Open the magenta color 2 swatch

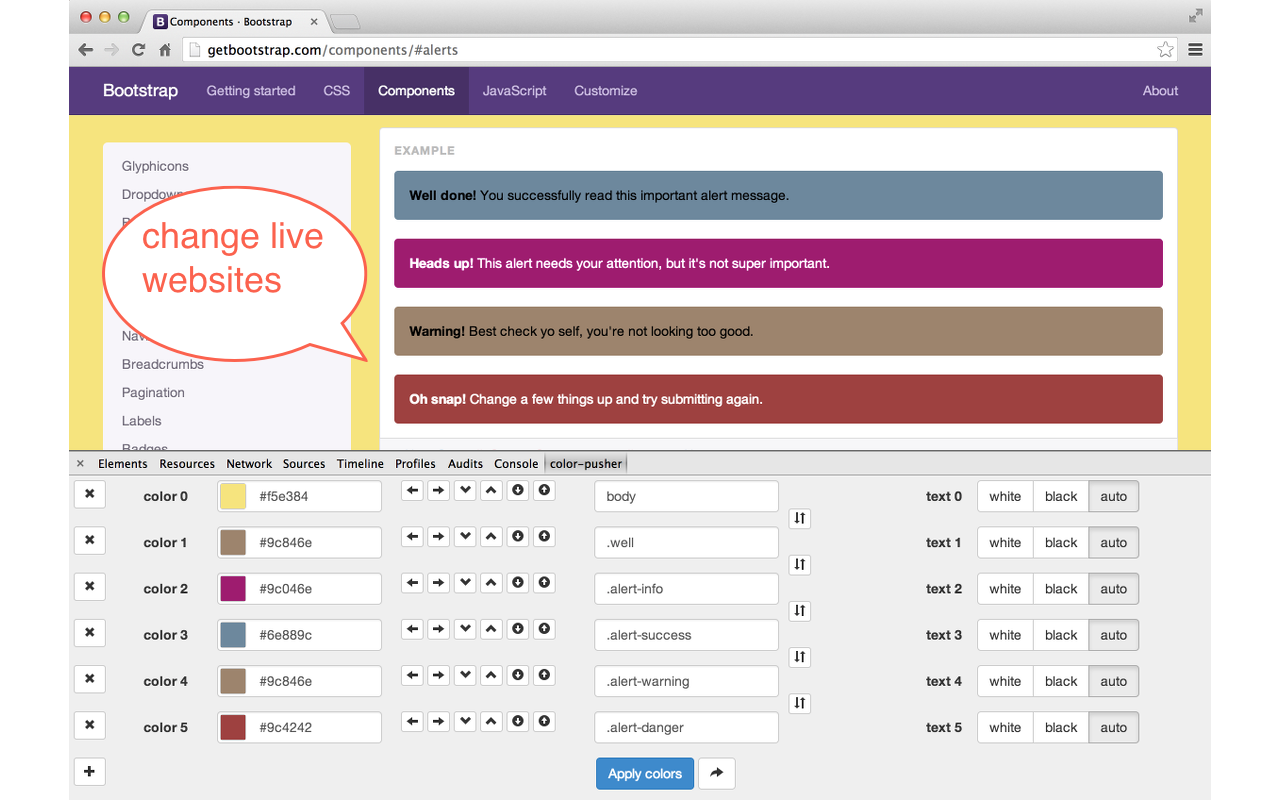coord(233,589)
